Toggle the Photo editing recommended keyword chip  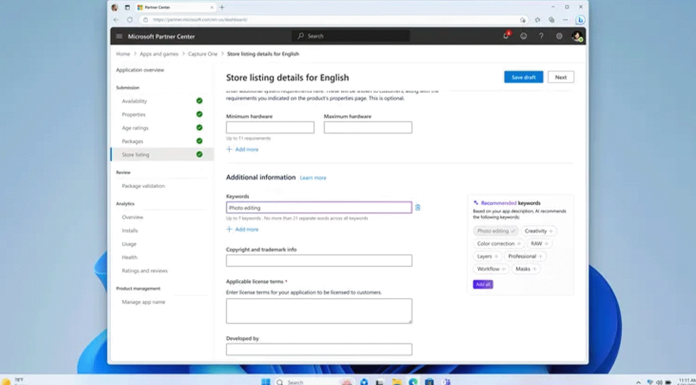pyautogui.click(x=495, y=231)
